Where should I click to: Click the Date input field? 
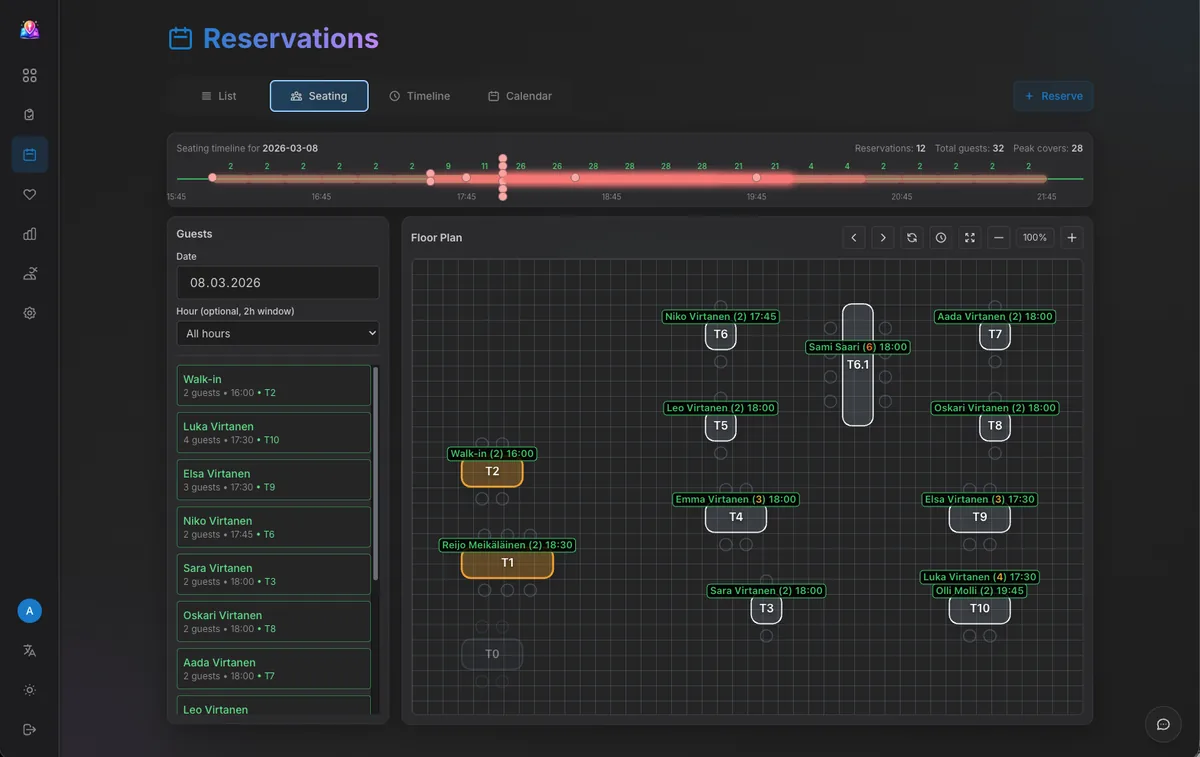(278, 283)
